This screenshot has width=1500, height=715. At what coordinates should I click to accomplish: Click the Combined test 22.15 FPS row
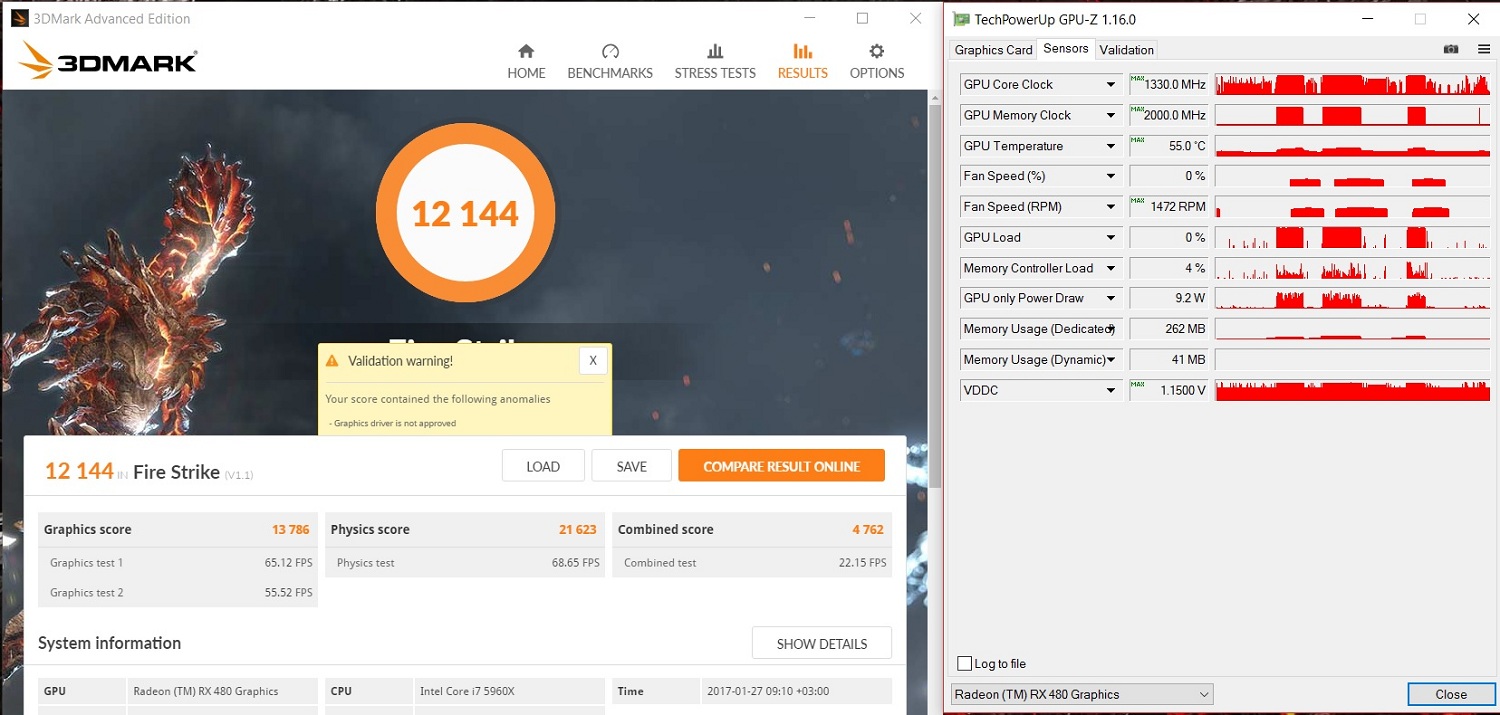[752, 563]
